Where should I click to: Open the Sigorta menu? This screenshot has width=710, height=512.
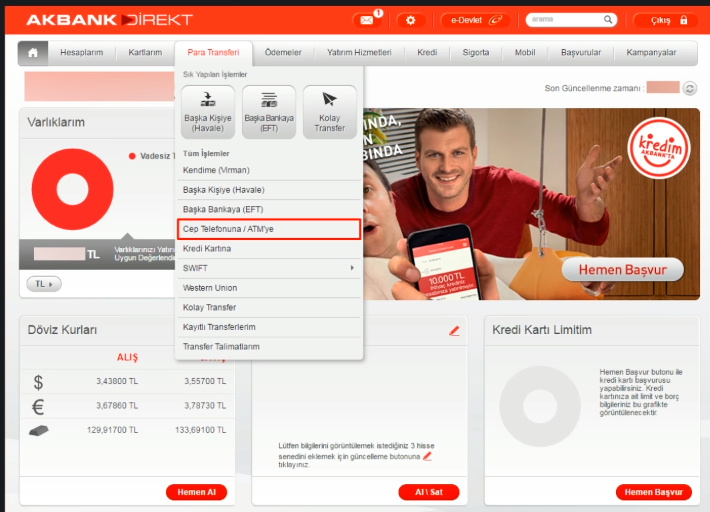(x=475, y=53)
